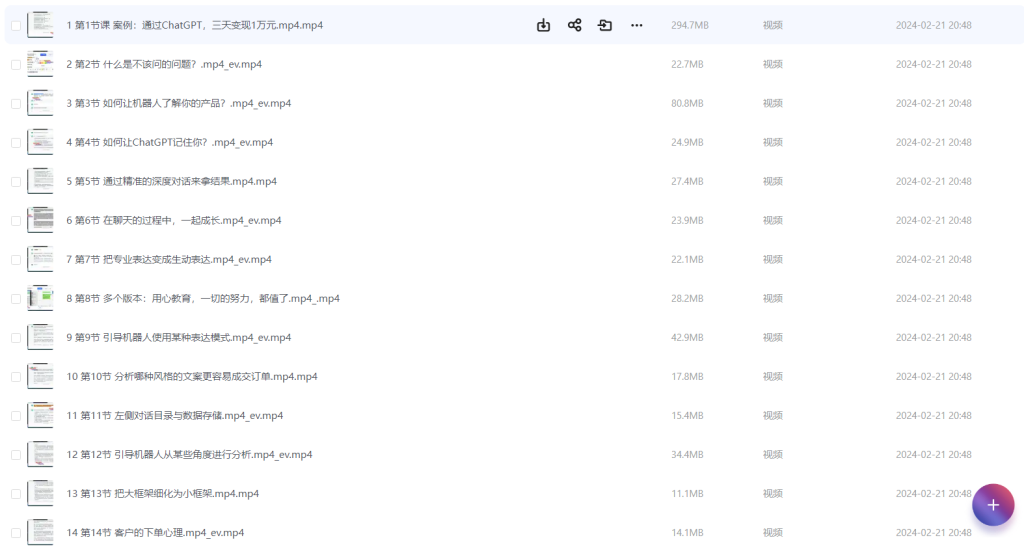Toggle the checkbox for 第14节 客户的下单心理

(15, 533)
